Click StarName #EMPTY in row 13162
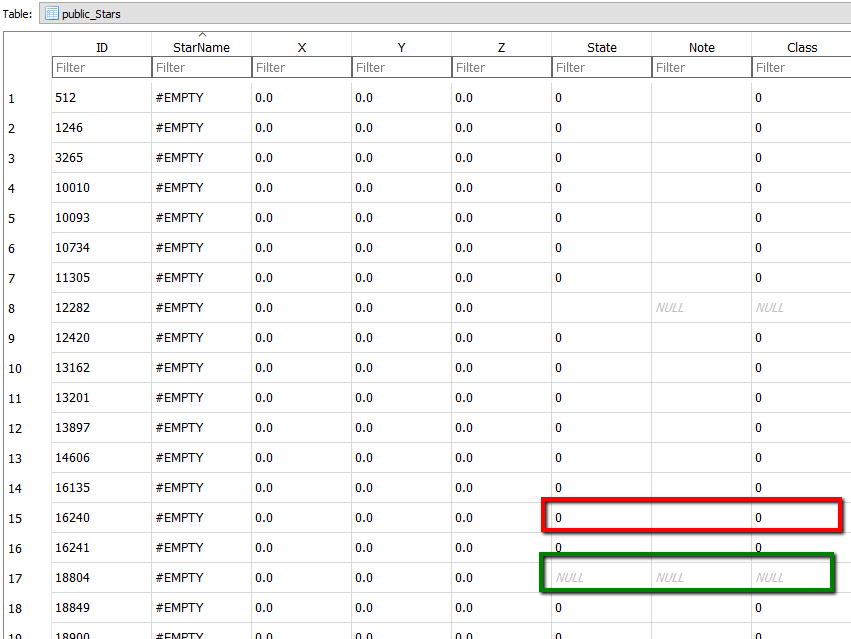Screen dimensions: 851x639 (201, 368)
